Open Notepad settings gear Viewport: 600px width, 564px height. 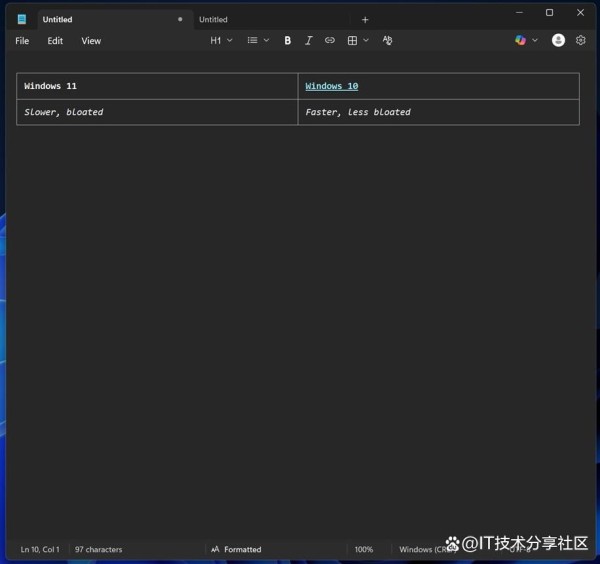pos(580,41)
